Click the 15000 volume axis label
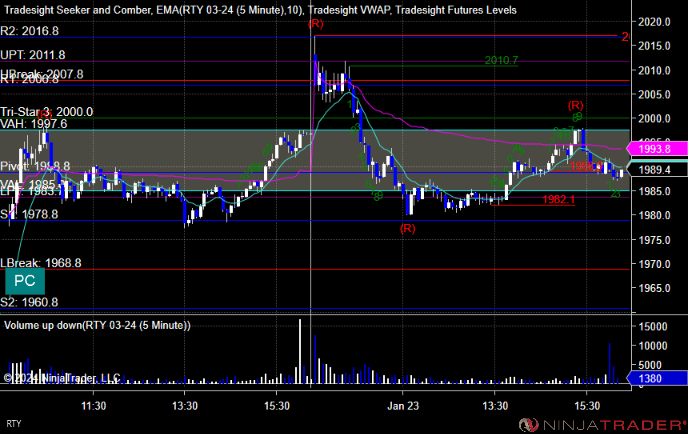This screenshot has width=688, height=434. coord(653,326)
